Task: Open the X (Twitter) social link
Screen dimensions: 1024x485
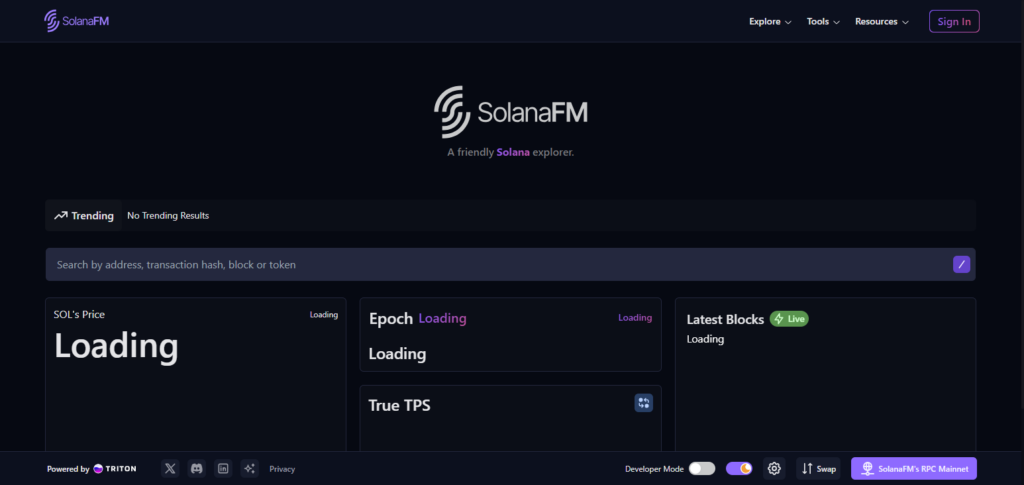Action: click(x=170, y=468)
